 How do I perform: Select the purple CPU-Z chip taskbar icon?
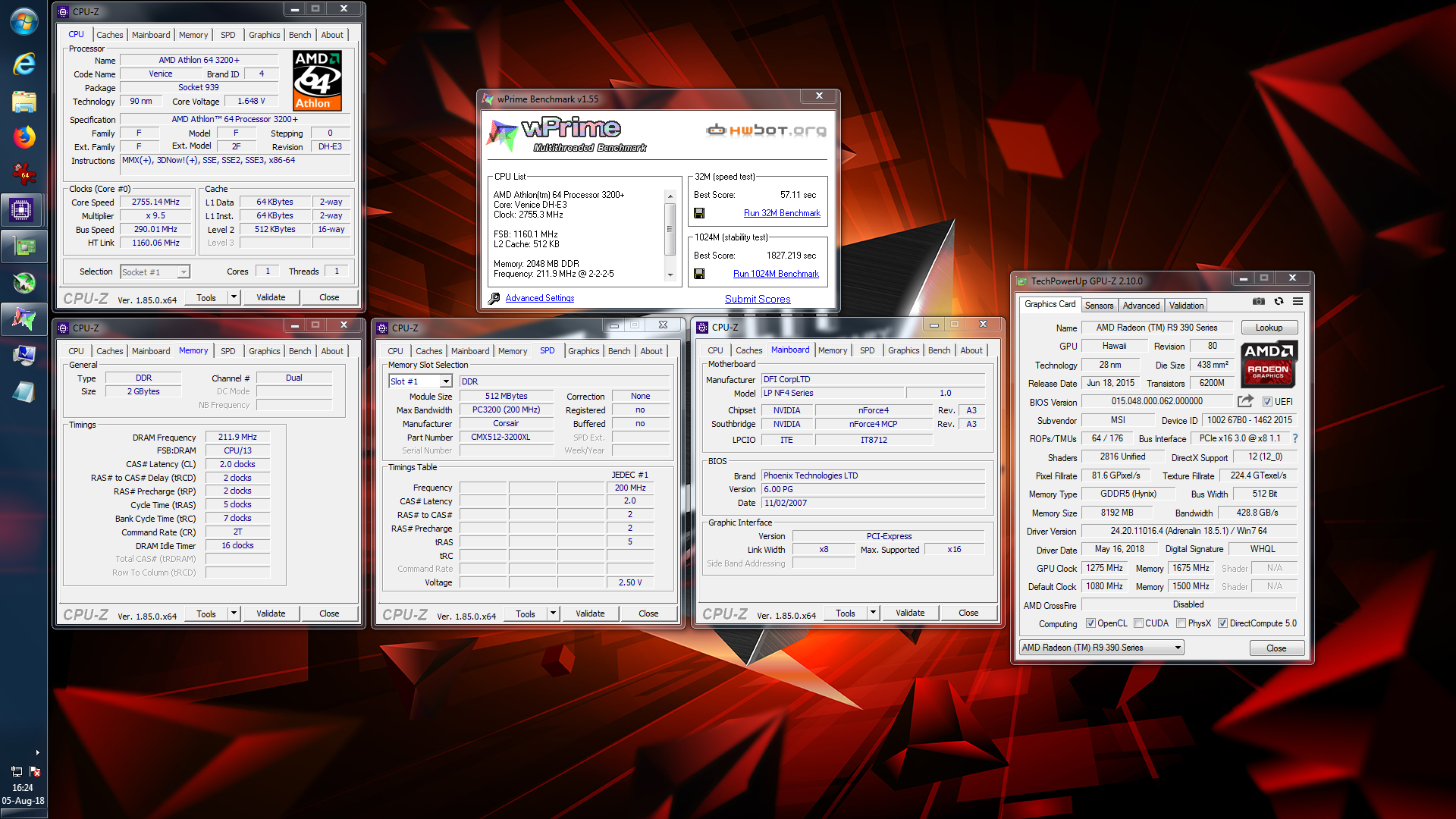(22, 210)
